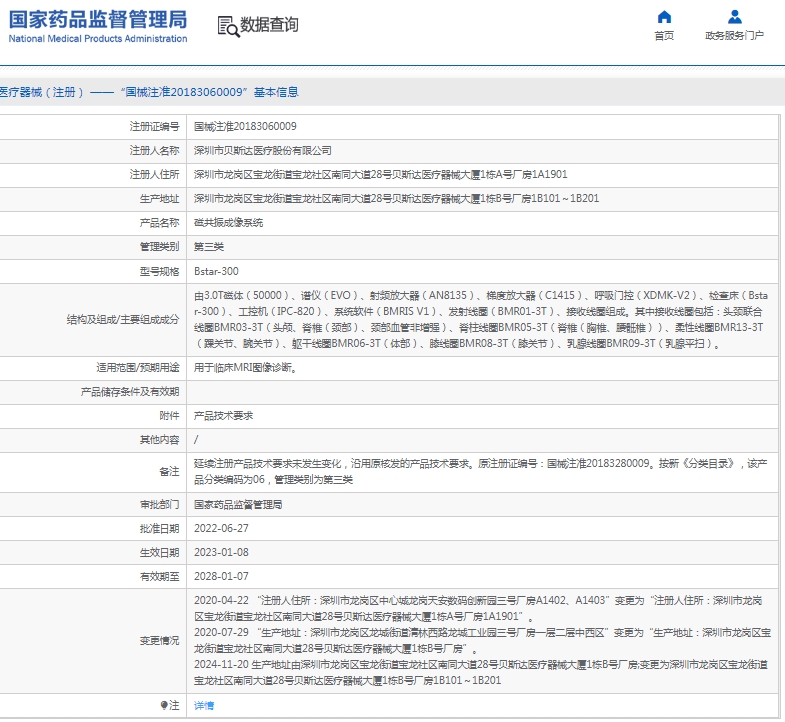Click the 2020-07-29 change record entry

tap(482, 641)
